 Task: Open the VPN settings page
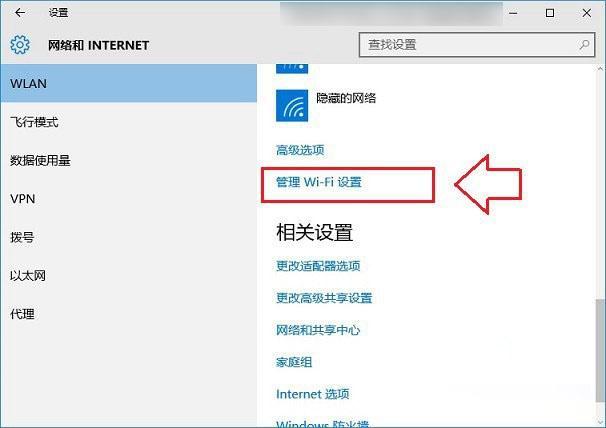[x=22, y=199]
